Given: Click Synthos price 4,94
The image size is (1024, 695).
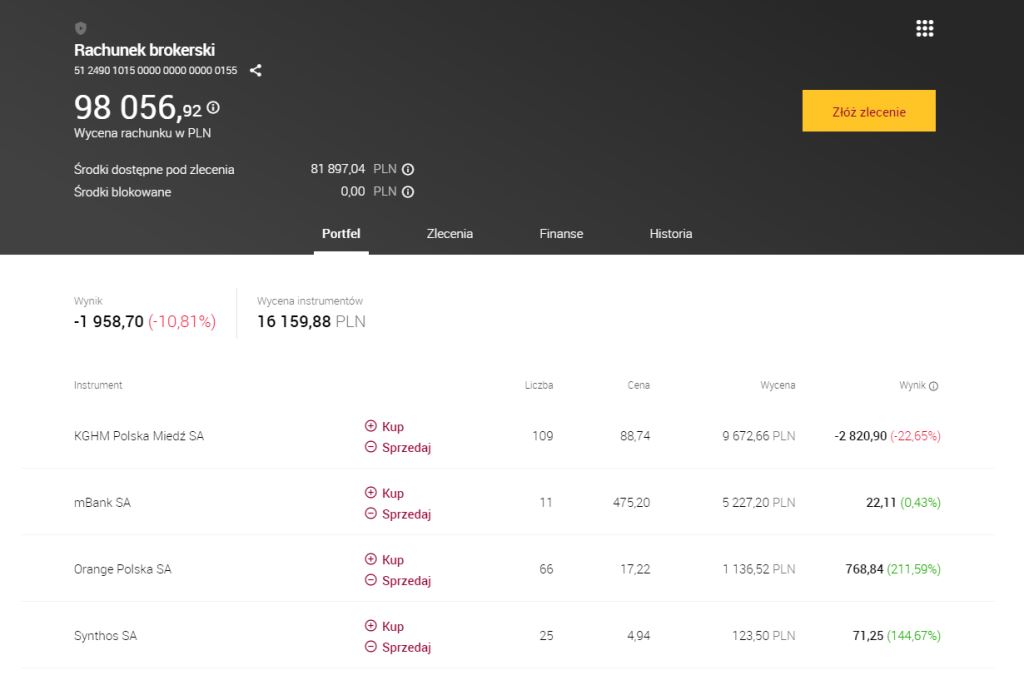Looking at the screenshot, I should 639,636.
